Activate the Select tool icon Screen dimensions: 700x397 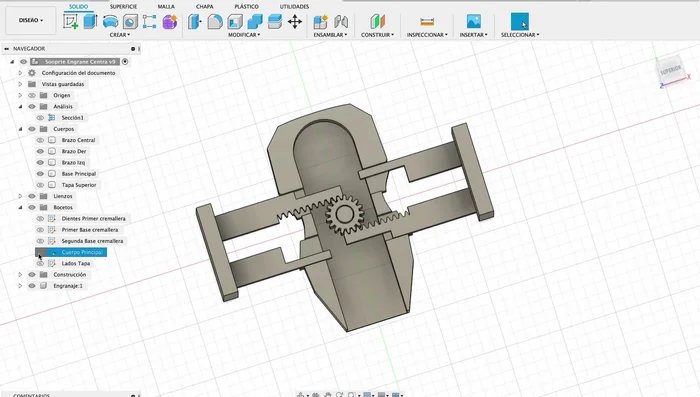pyautogui.click(x=520, y=21)
